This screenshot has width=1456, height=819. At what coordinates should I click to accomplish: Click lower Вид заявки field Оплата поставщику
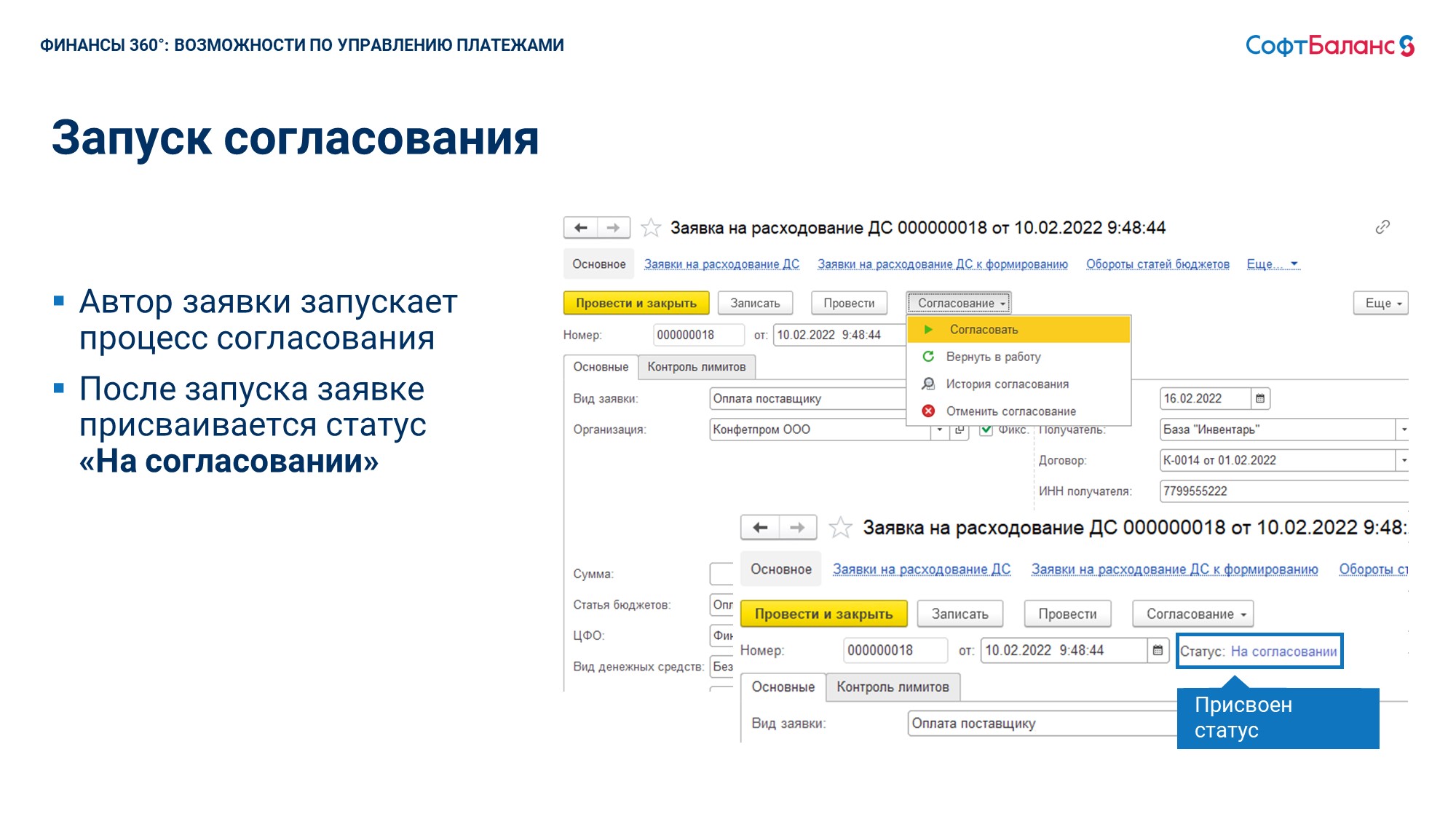[x=1042, y=724]
